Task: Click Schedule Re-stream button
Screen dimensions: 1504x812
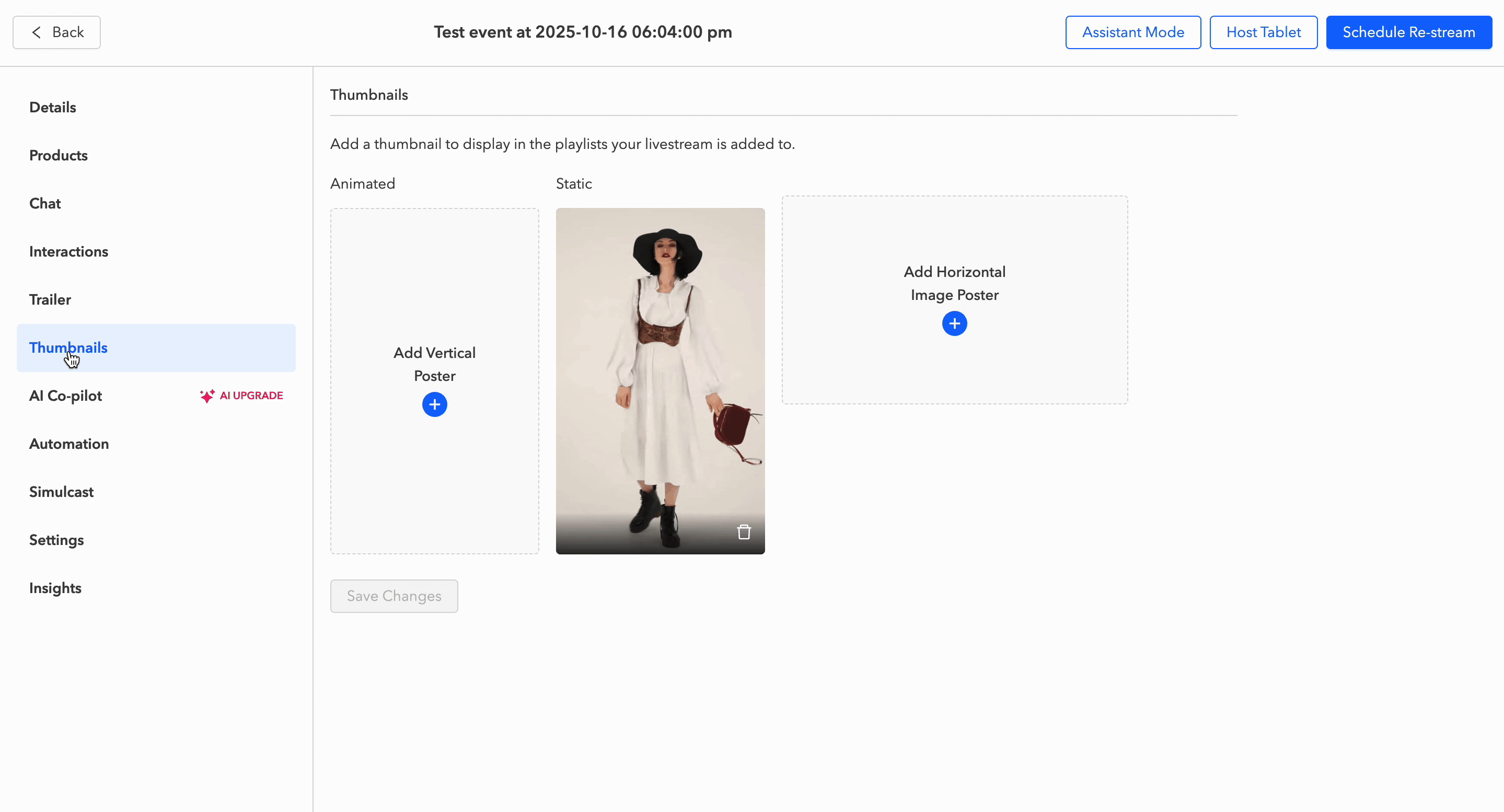Action: [1408, 32]
